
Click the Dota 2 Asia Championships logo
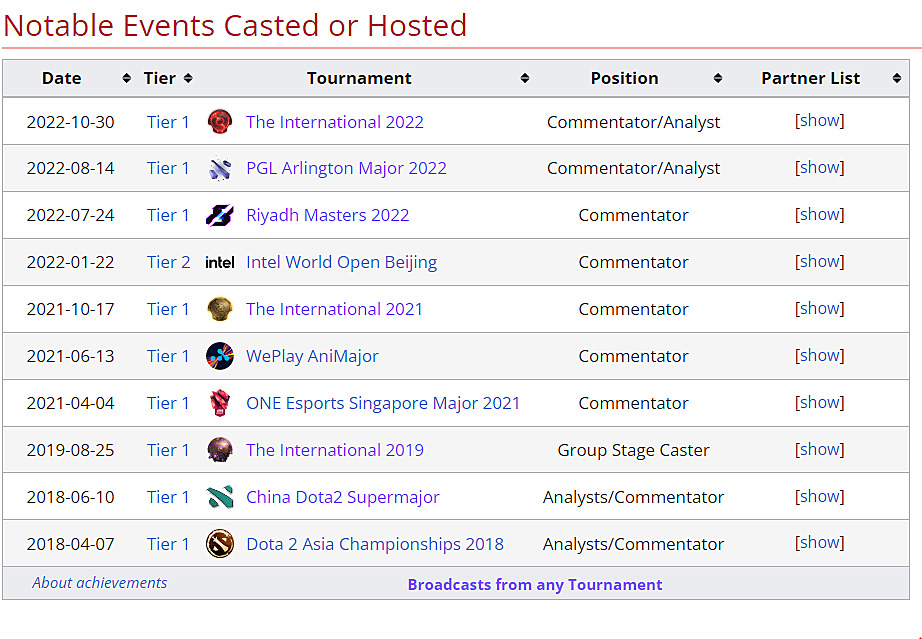220,544
